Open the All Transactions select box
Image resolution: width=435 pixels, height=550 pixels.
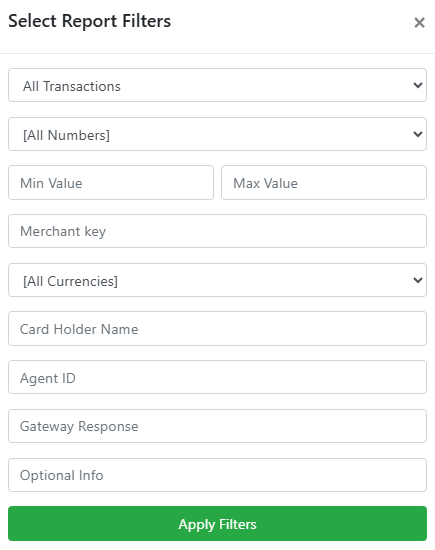(218, 85)
